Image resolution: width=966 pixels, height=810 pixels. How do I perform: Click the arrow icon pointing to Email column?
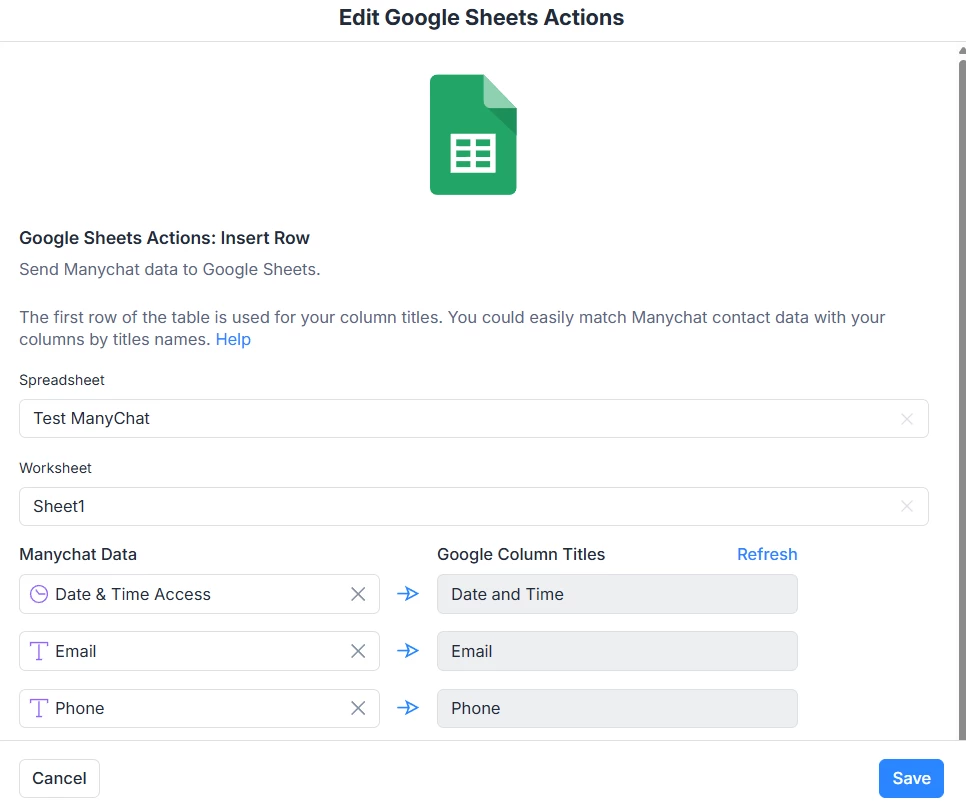click(x=408, y=651)
